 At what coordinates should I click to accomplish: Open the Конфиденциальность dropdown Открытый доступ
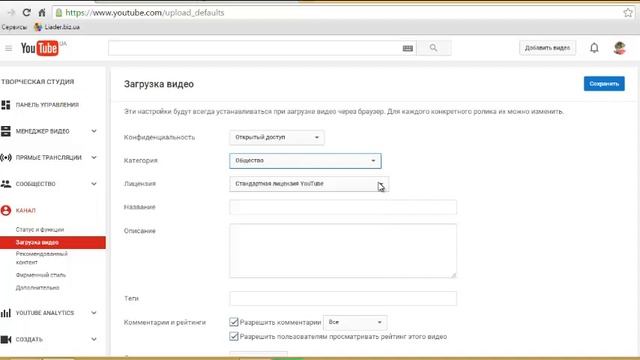pos(277,138)
